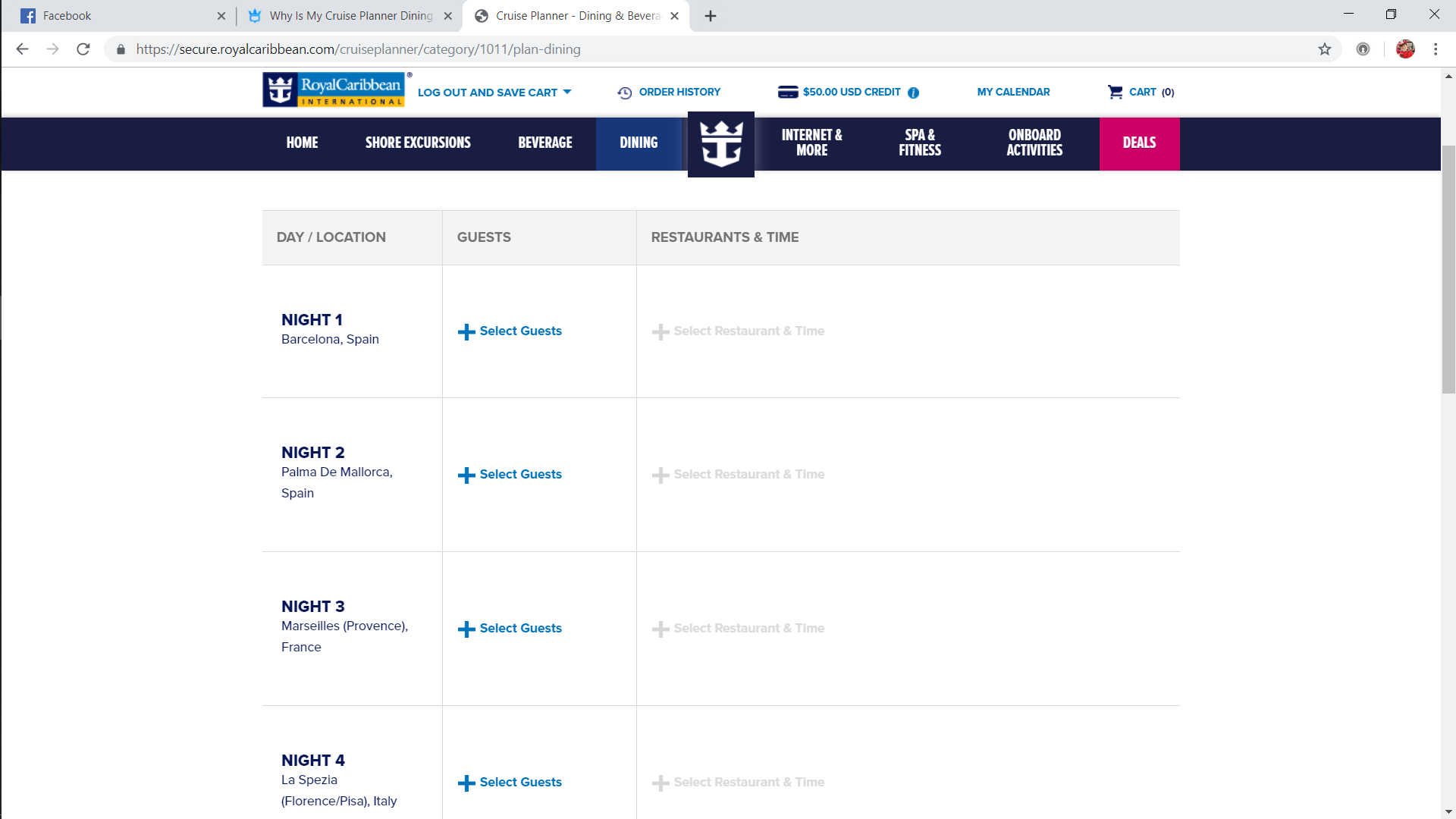Click the grey plus icon for Night 4 restaurant
This screenshot has height=819, width=1456.
point(661,783)
